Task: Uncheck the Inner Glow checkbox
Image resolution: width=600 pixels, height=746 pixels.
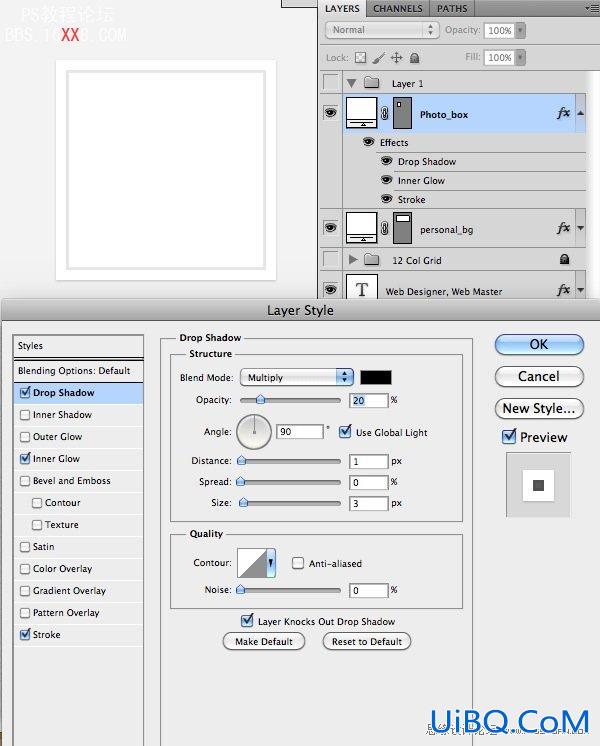Action: click(x=25, y=459)
